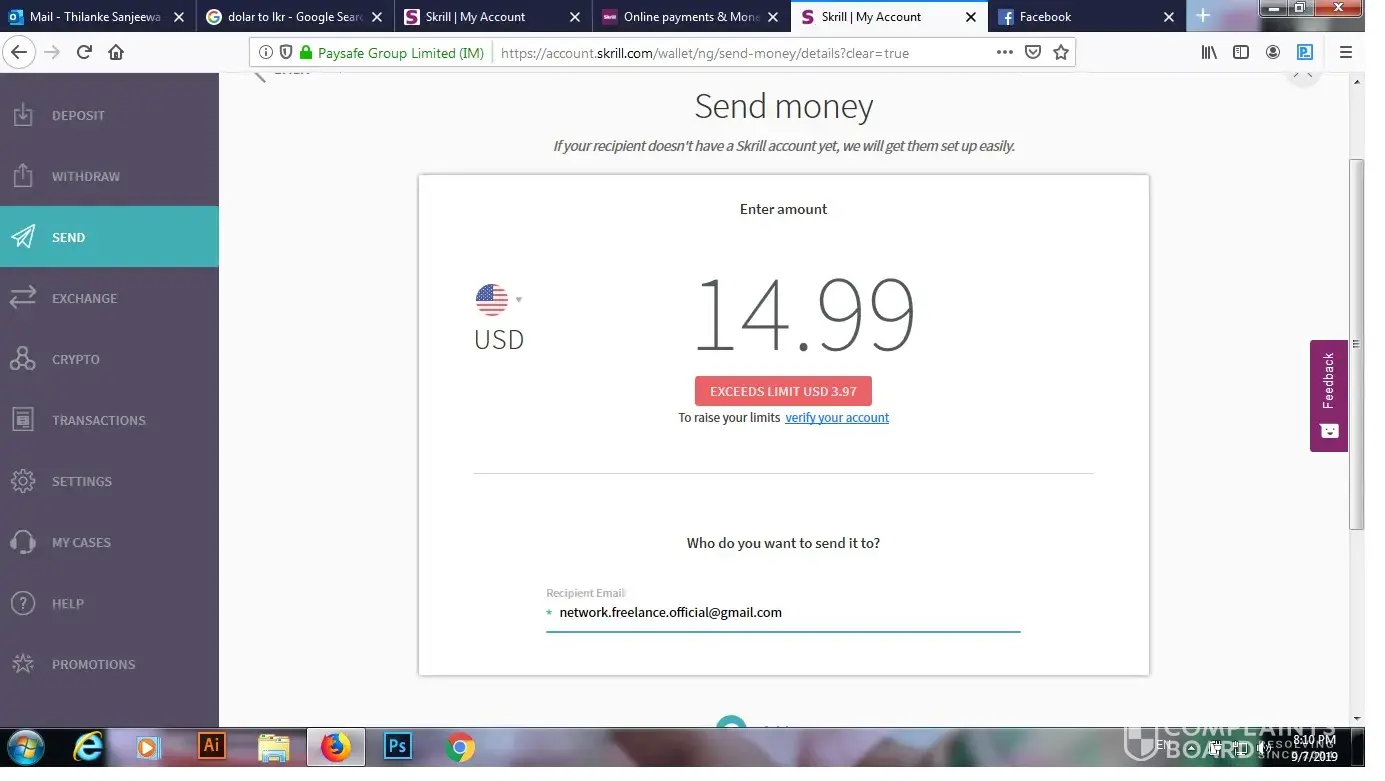The width and height of the screenshot is (1385, 781).
Task: Open the My Cases headset icon
Action: 23,542
